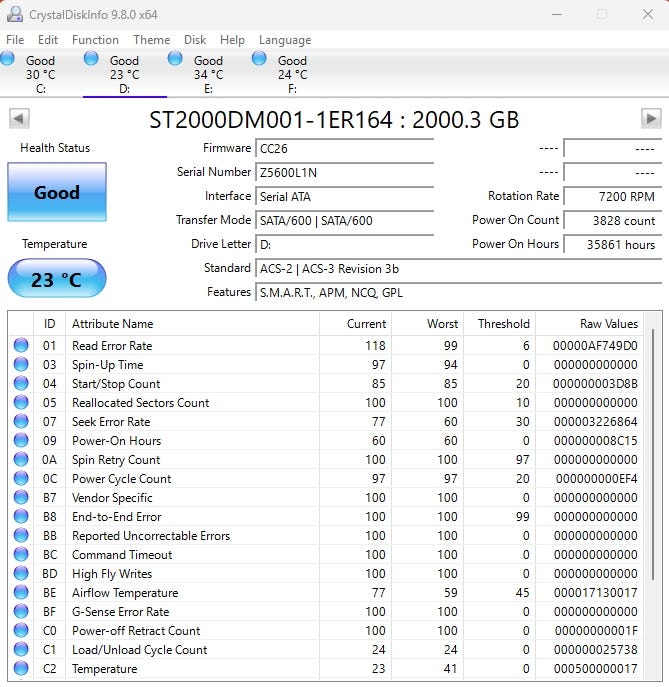
Task: Open the Function menu
Action: pyautogui.click(x=95, y=40)
